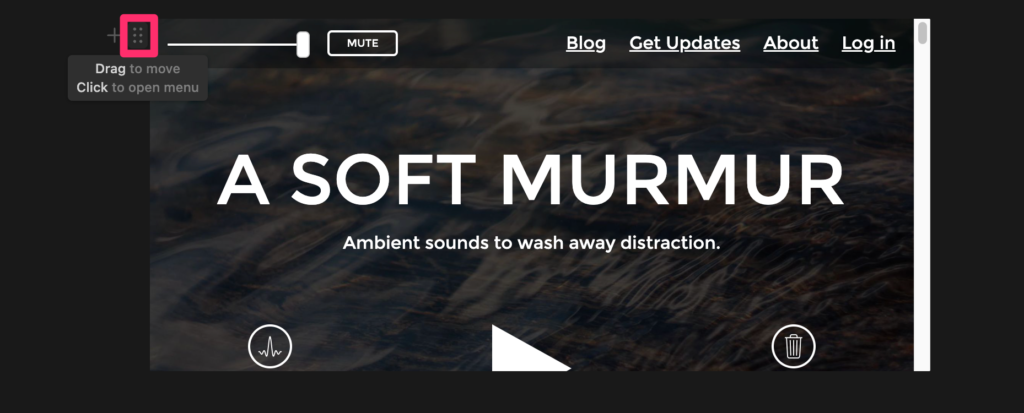Screen dimensions: 1024x413
Task: Click the Drag to move tooltip
Action: 138,78
